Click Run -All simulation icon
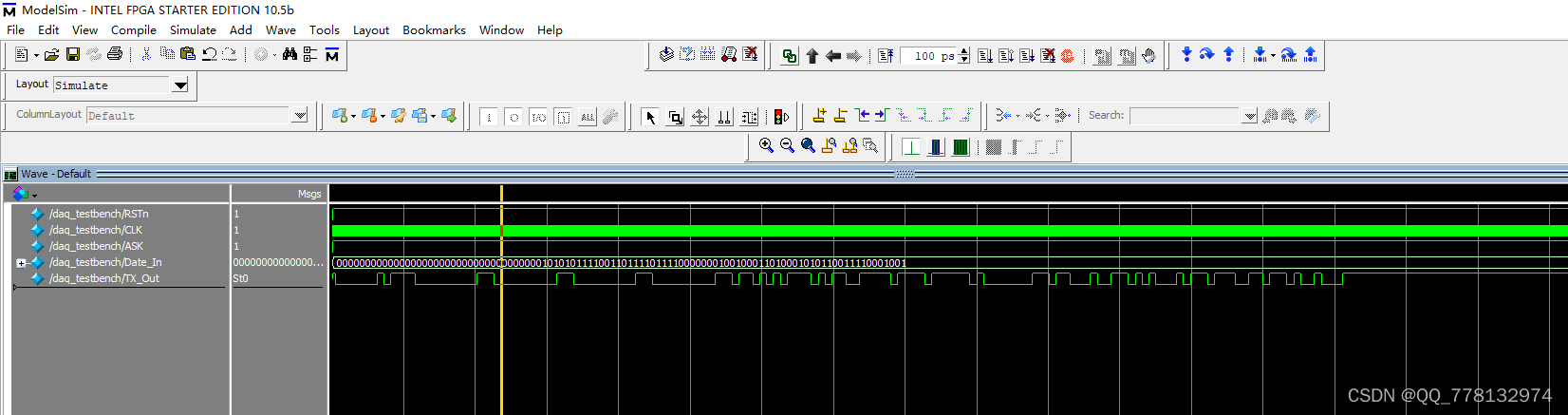The width and height of the screenshot is (1568, 415). point(1027,56)
